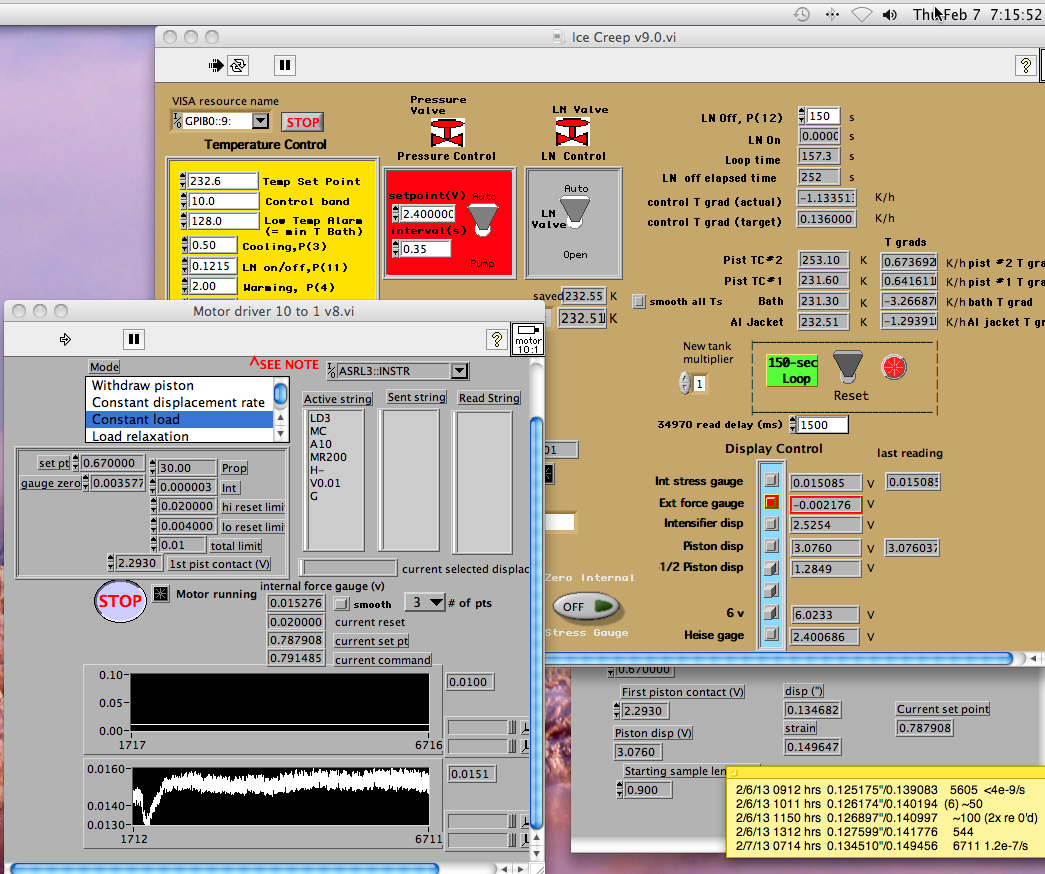Click the motor 10:1 VI icon
The height and width of the screenshot is (874, 1045).
[527, 339]
